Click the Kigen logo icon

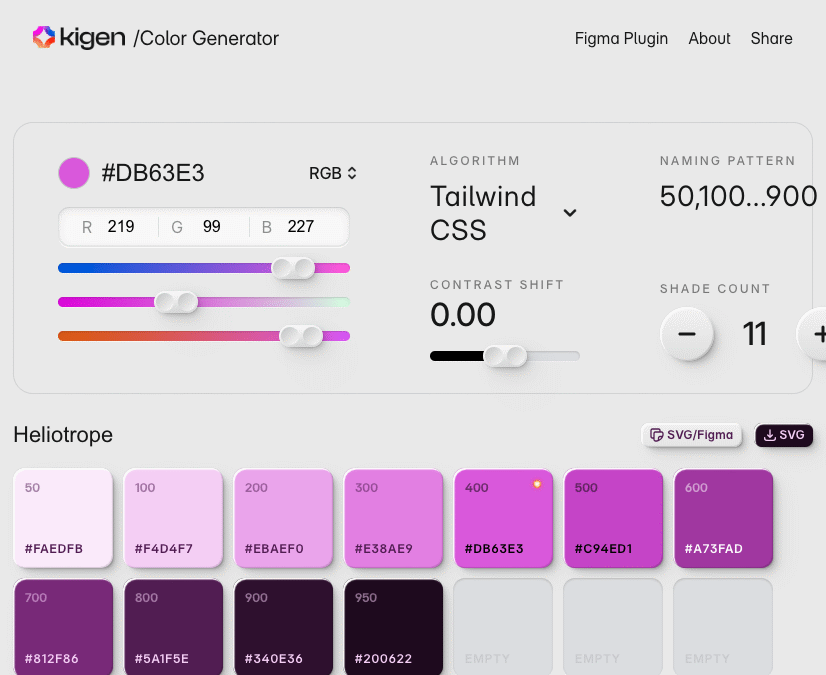[x=44, y=37]
